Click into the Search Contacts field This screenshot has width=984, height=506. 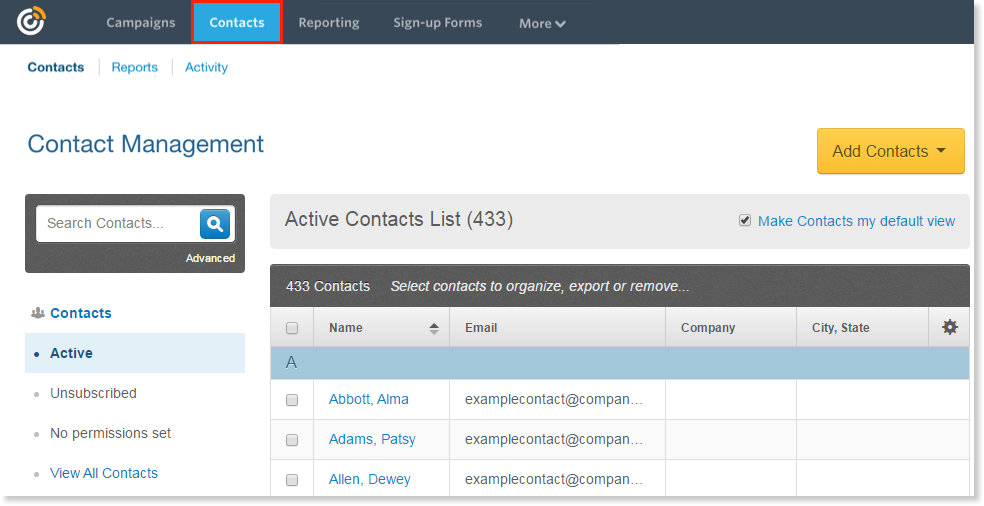coord(116,223)
